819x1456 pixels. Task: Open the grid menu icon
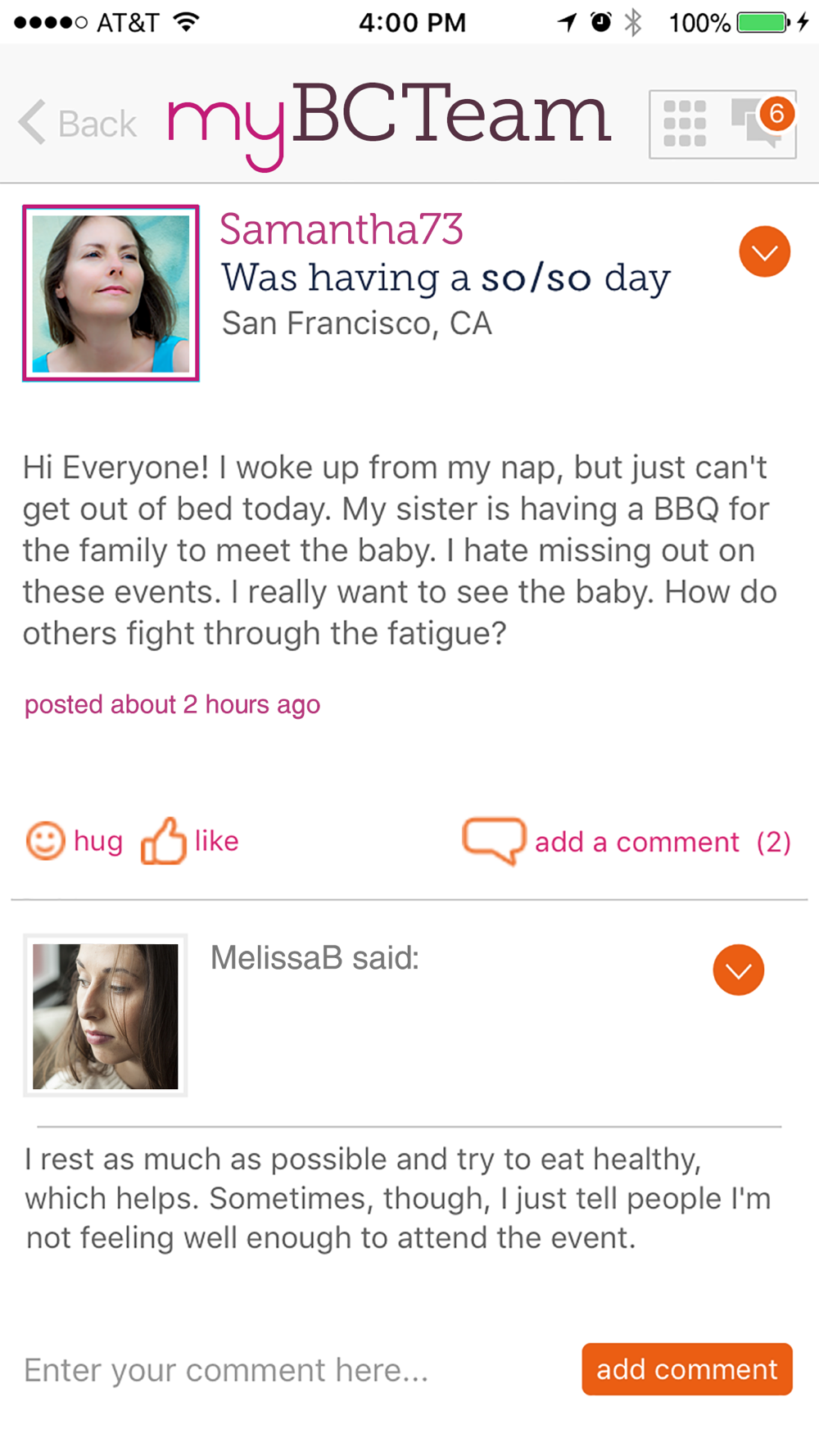coord(685,124)
